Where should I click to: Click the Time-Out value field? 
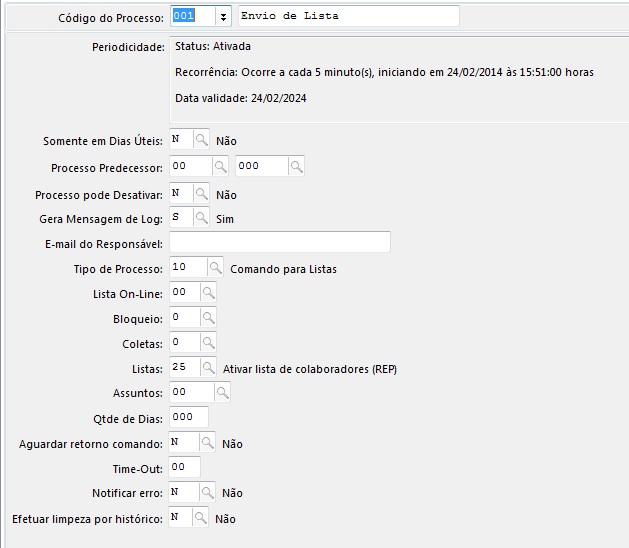coord(184,467)
